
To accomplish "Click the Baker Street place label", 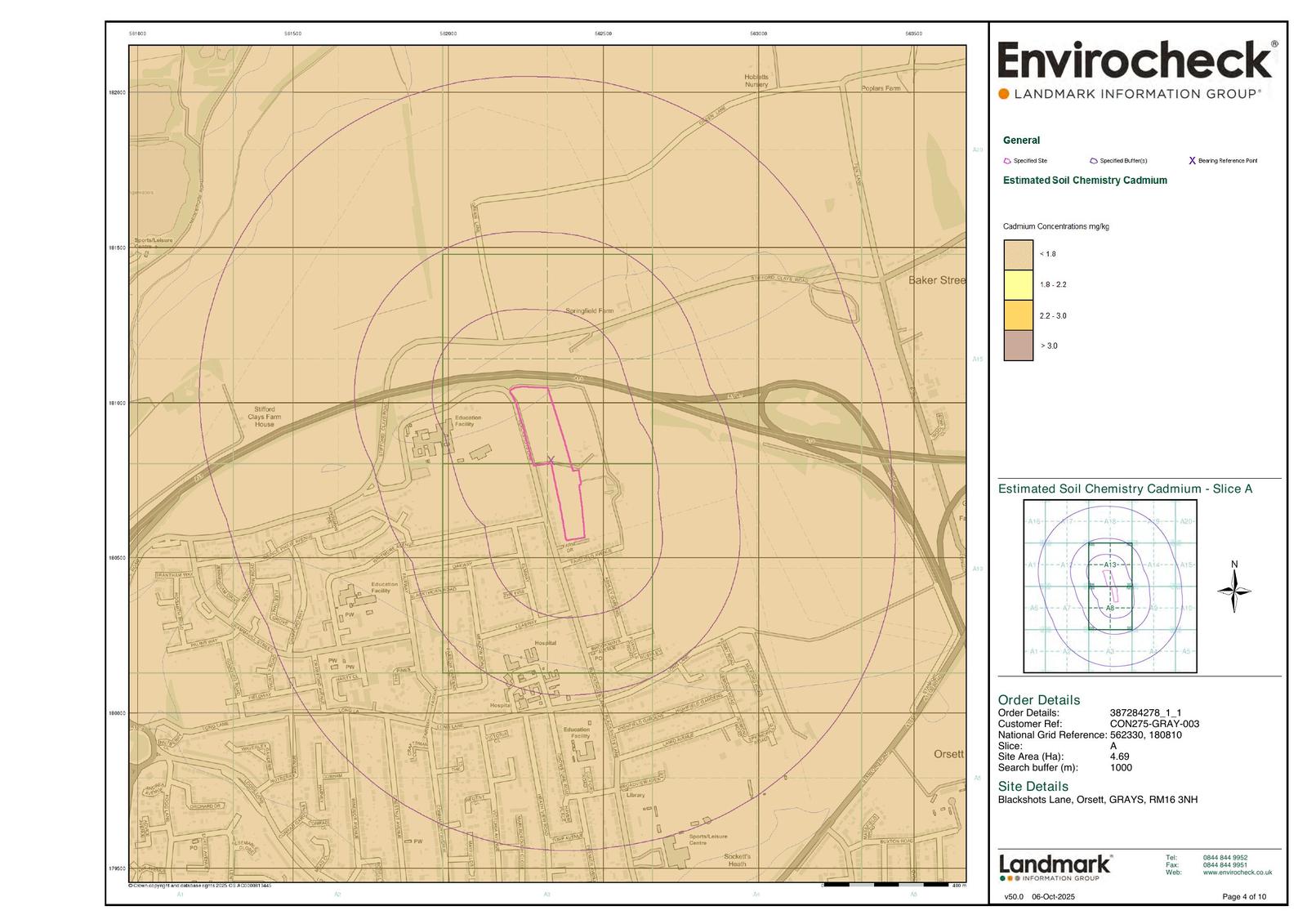I will coord(936,280).
